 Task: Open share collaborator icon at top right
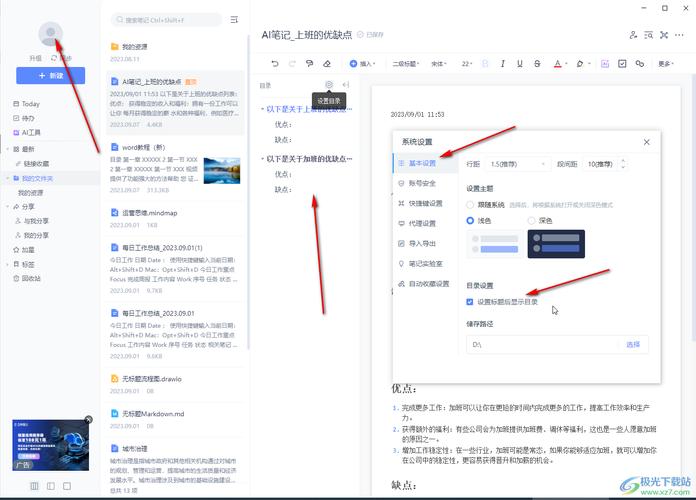[633, 35]
